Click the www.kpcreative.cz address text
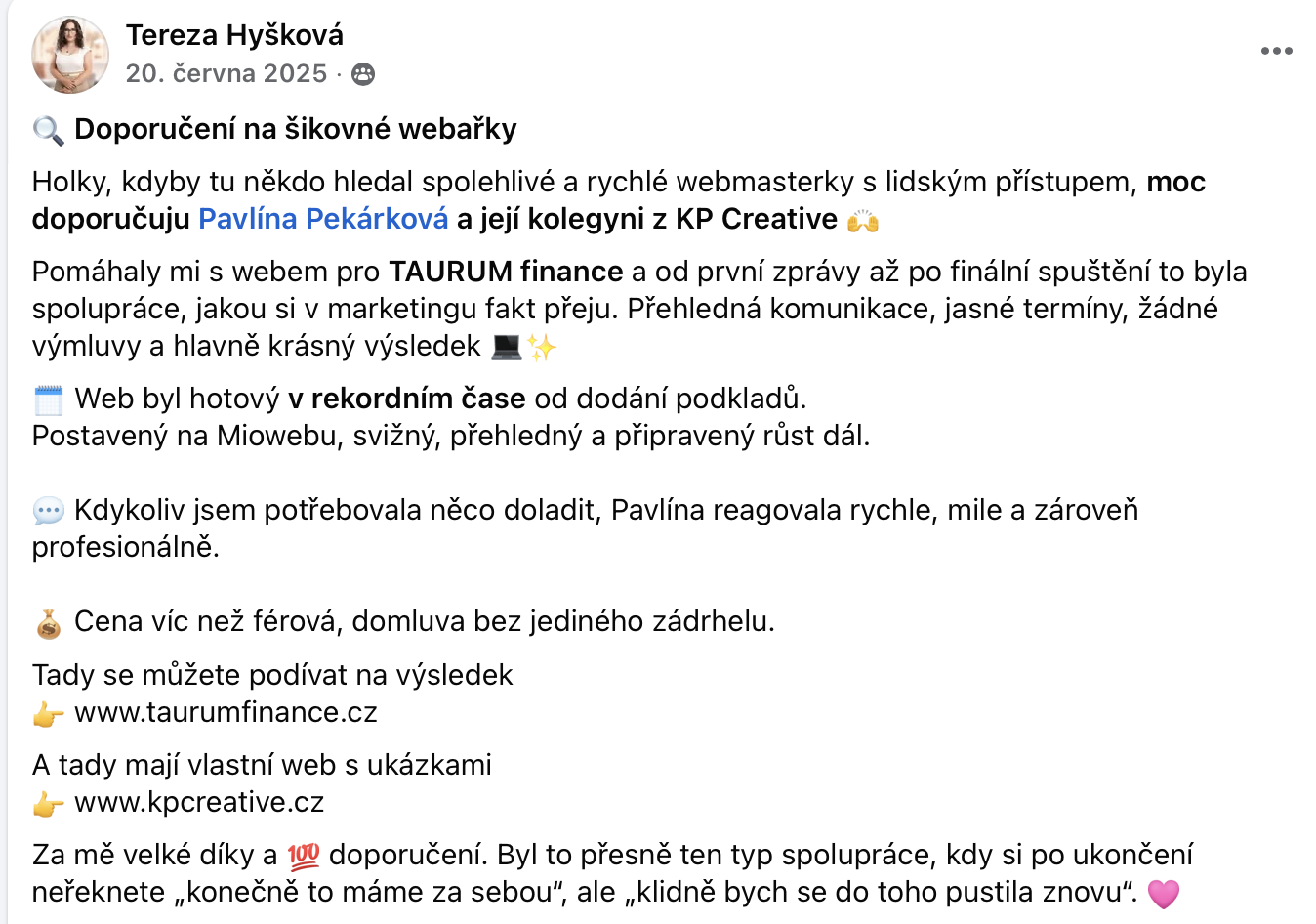The height and width of the screenshot is (924, 1316). coord(199,802)
